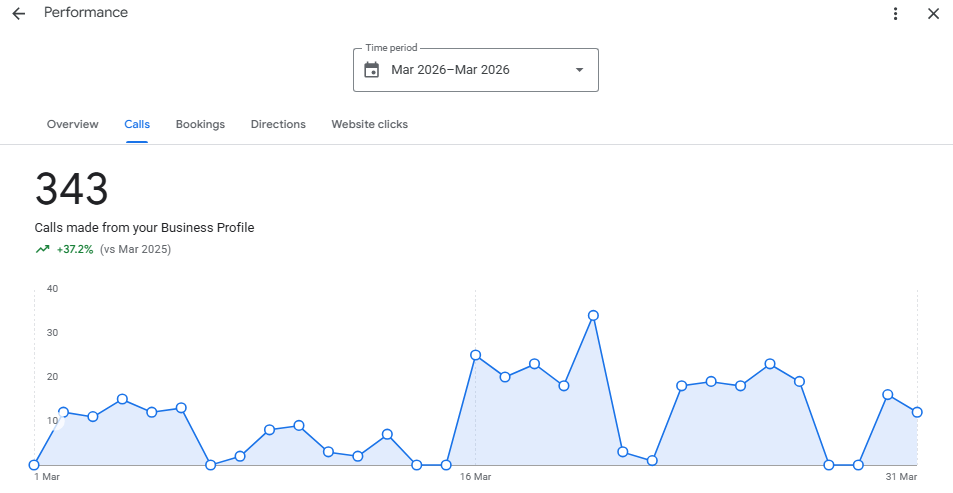This screenshot has height=493, width=953.
Task: Open the Bookings tab
Action: [x=200, y=124]
